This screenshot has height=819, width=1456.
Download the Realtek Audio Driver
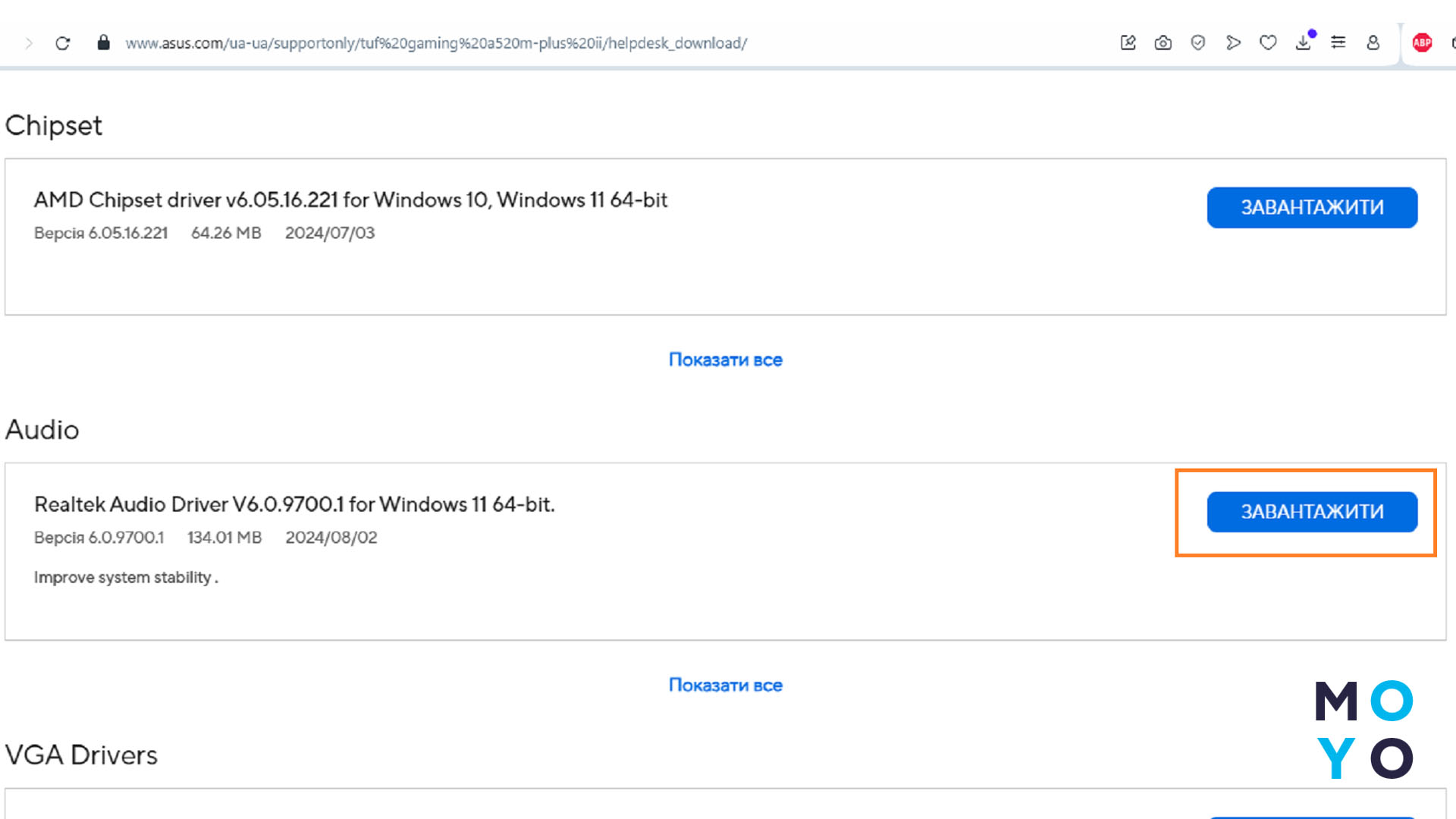(1312, 512)
